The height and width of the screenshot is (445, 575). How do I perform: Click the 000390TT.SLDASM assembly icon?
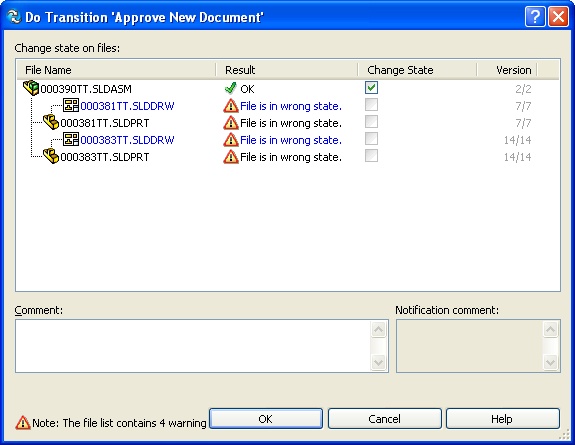pos(31,88)
